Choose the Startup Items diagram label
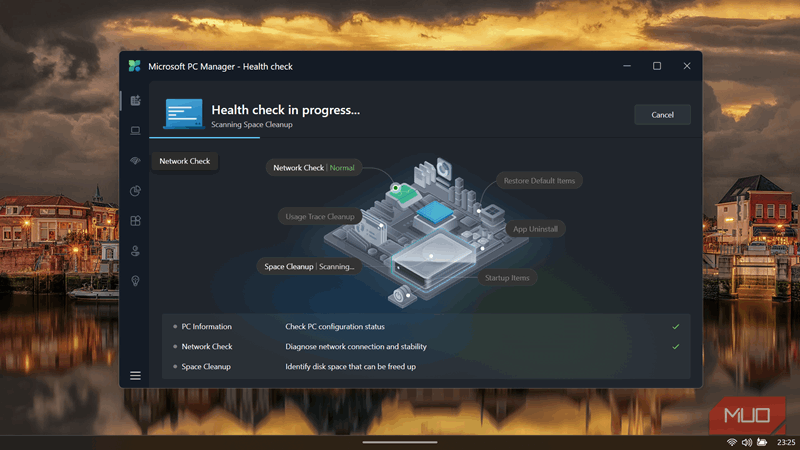Viewport: 800px width, 450px height. 507,277
